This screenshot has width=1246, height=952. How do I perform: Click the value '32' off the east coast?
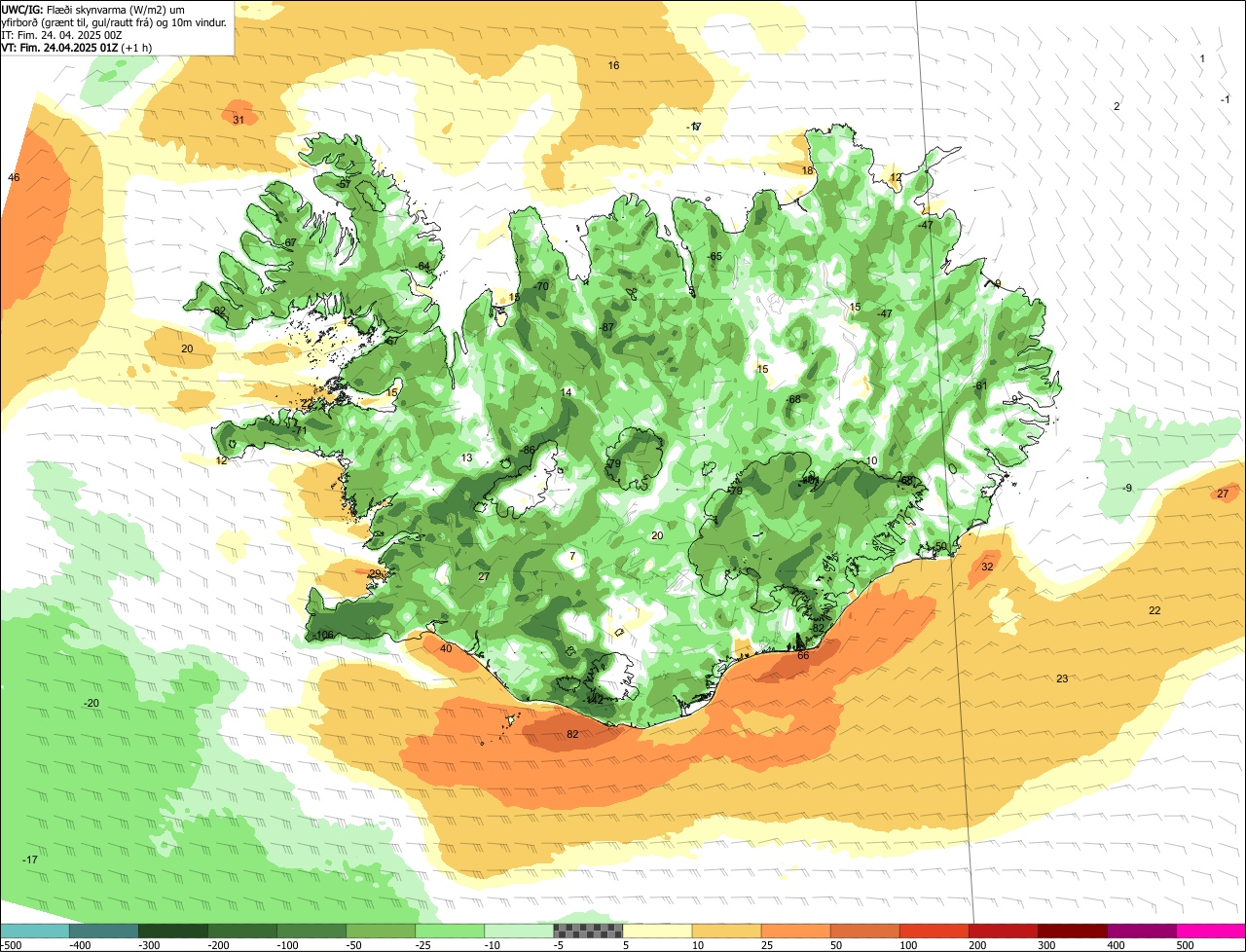tap(987, 567)
